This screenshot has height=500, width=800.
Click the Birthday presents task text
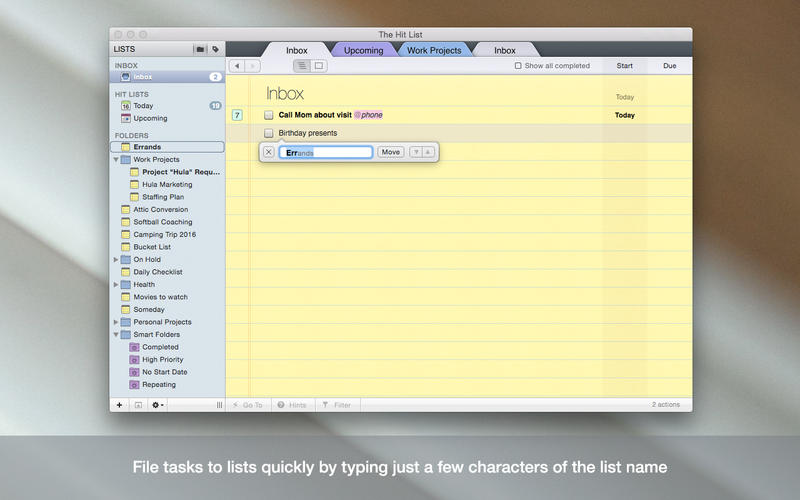click(x=308, y=133)
